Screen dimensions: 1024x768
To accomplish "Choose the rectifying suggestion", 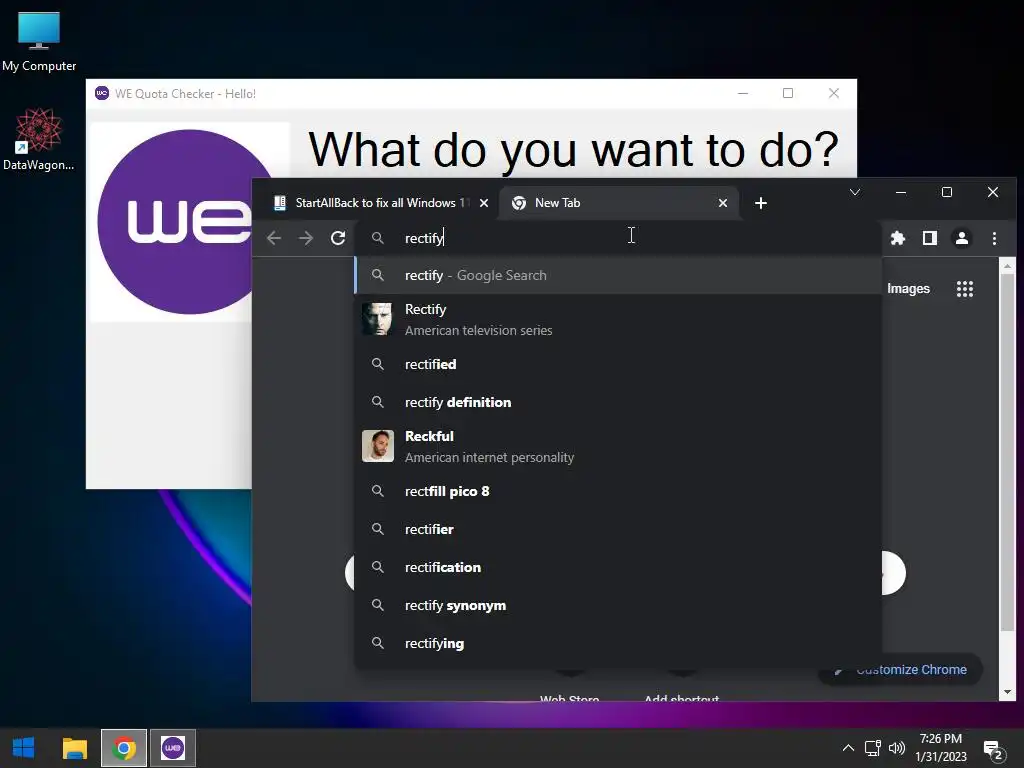I will 618,643.
